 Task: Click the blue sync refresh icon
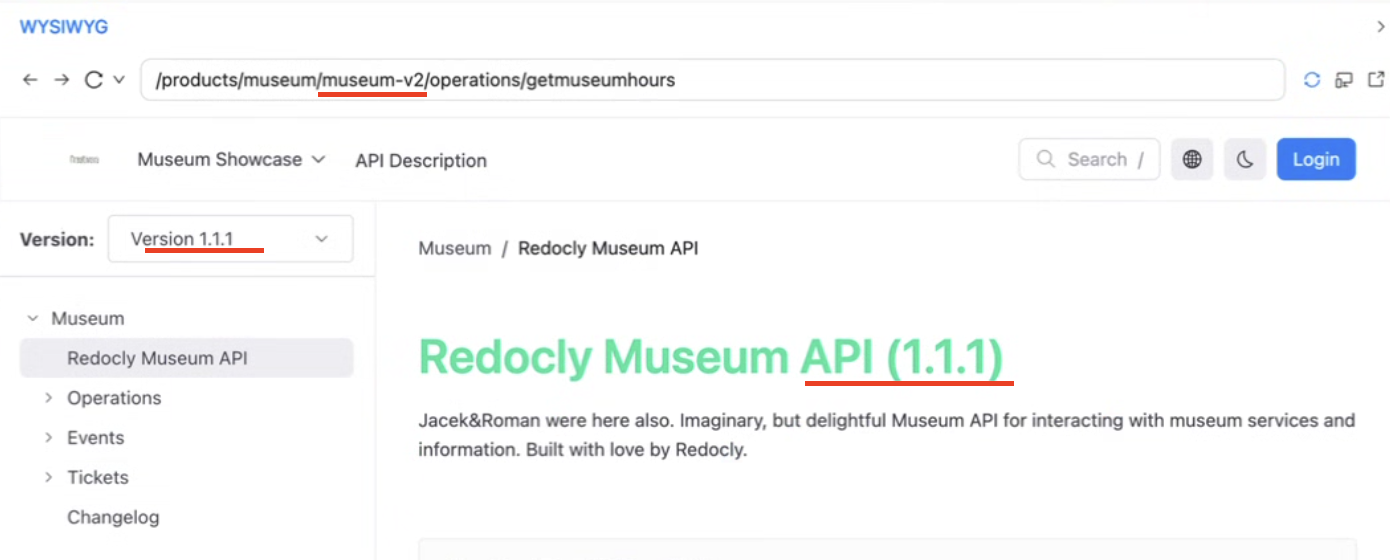[x=1312, y=80]
